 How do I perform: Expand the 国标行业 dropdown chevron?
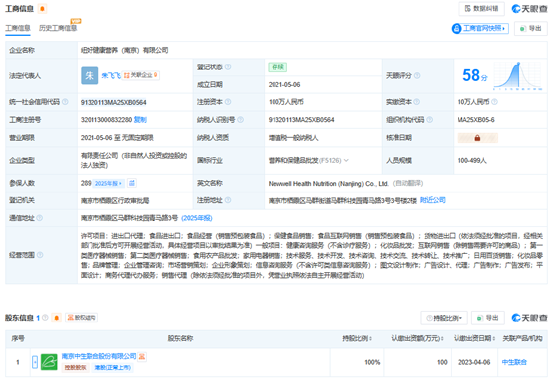click(x=346, y=160)
